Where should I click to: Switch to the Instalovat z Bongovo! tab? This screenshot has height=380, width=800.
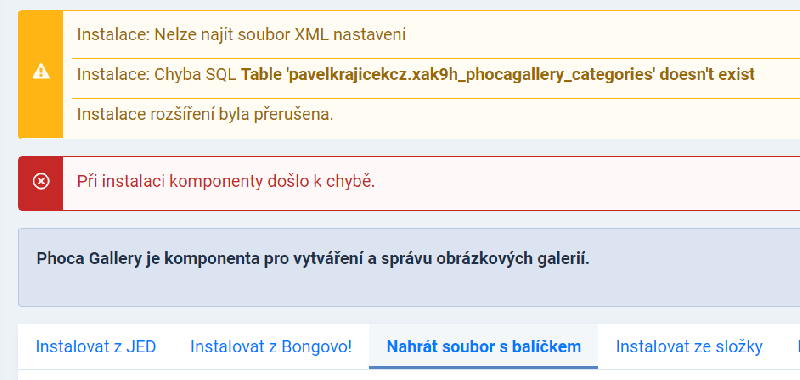tap(271, 347)
